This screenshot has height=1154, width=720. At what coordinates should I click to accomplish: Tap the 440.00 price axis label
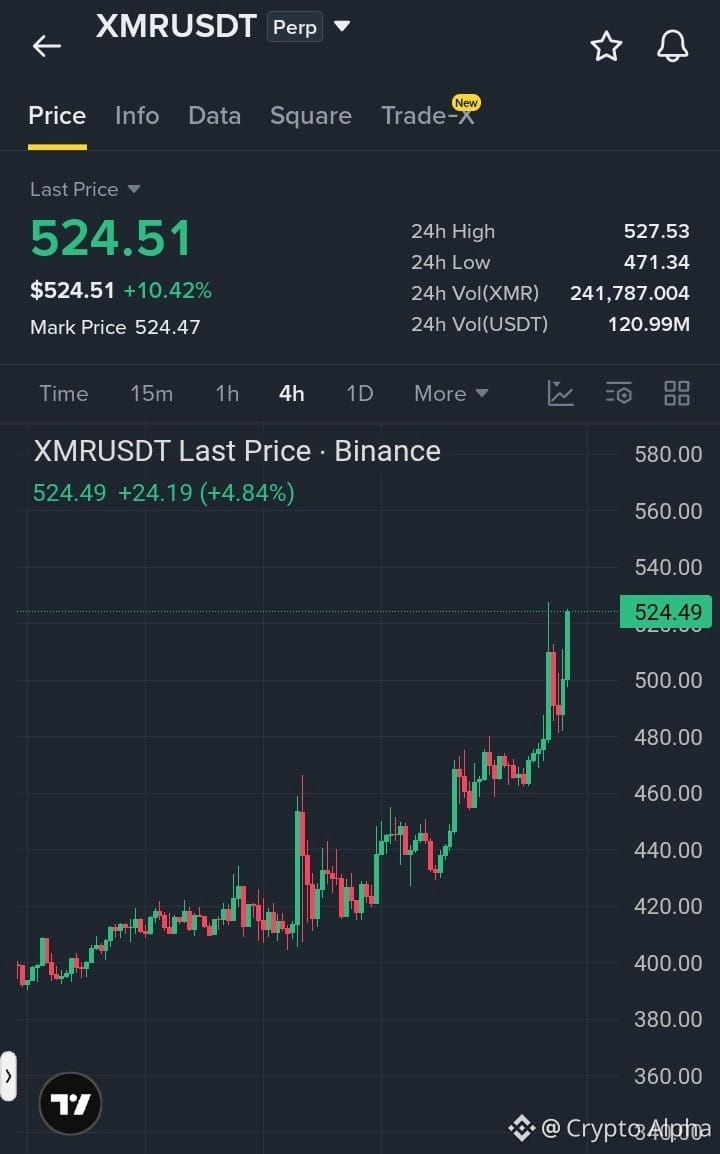[668, 850]
